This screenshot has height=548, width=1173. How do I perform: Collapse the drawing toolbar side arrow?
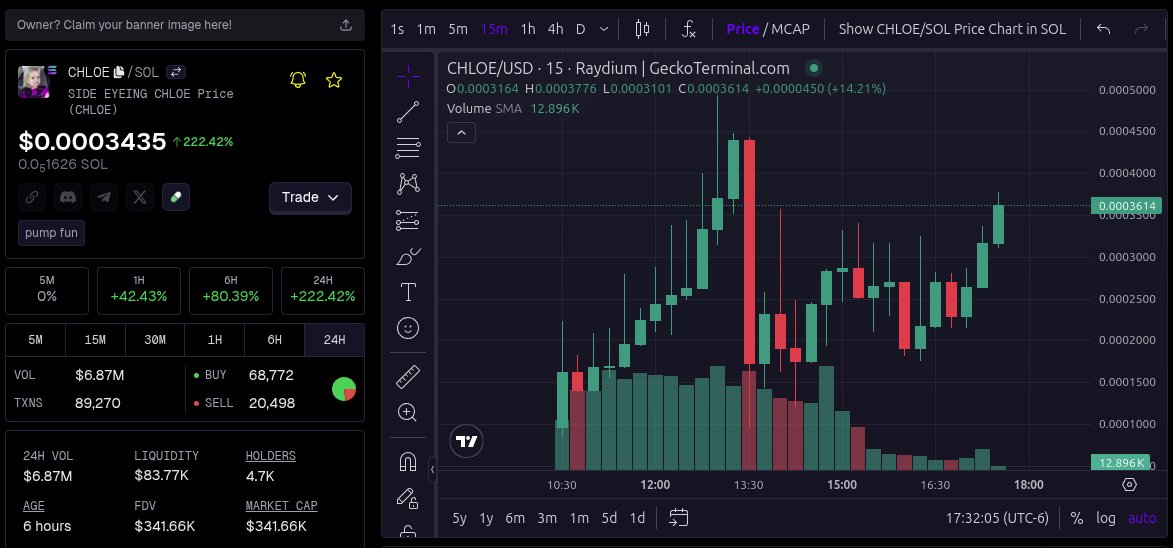[432, 469]
